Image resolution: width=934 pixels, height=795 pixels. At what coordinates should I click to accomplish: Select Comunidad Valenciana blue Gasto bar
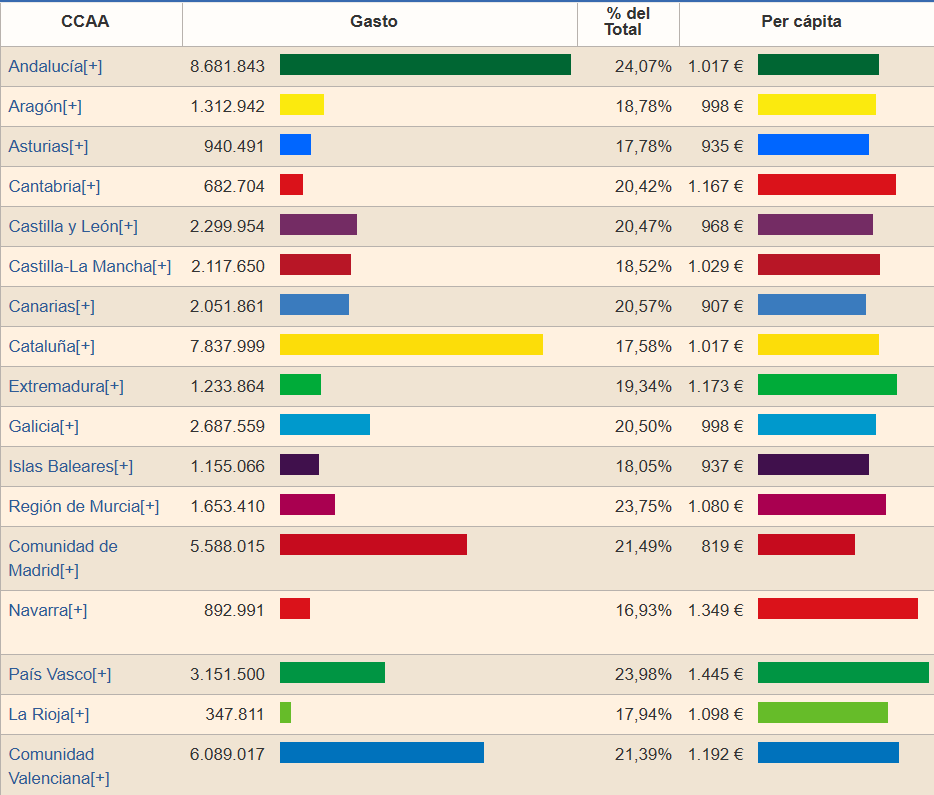[382, 753]
